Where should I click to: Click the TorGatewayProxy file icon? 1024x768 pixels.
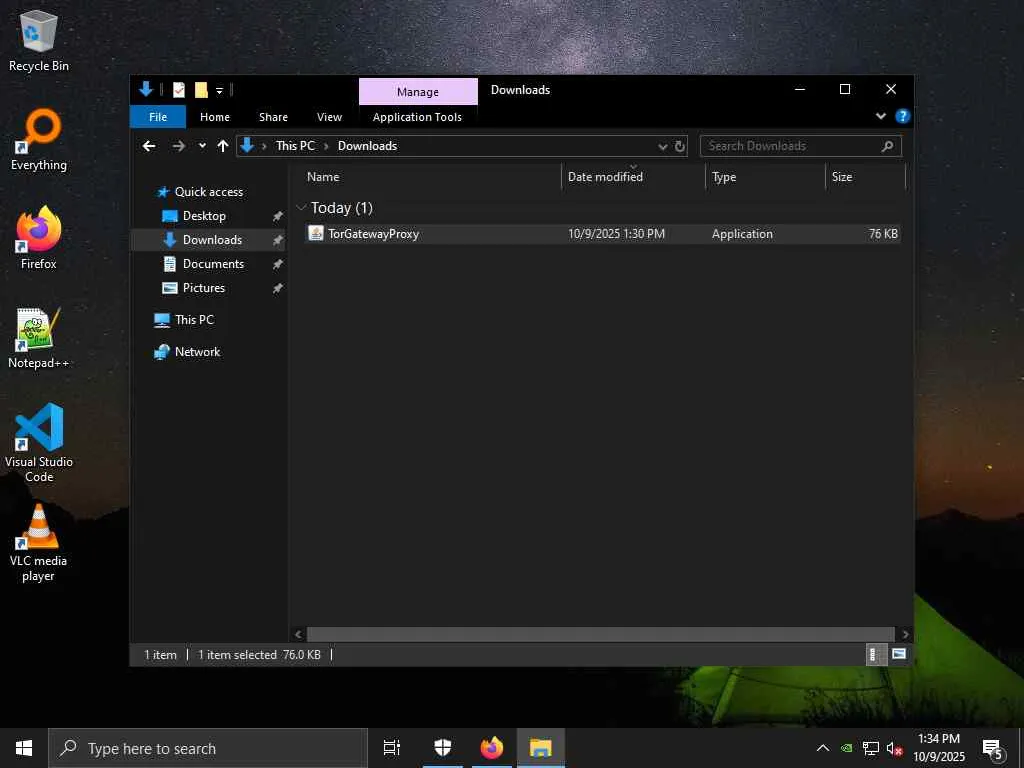click(315, 233)
